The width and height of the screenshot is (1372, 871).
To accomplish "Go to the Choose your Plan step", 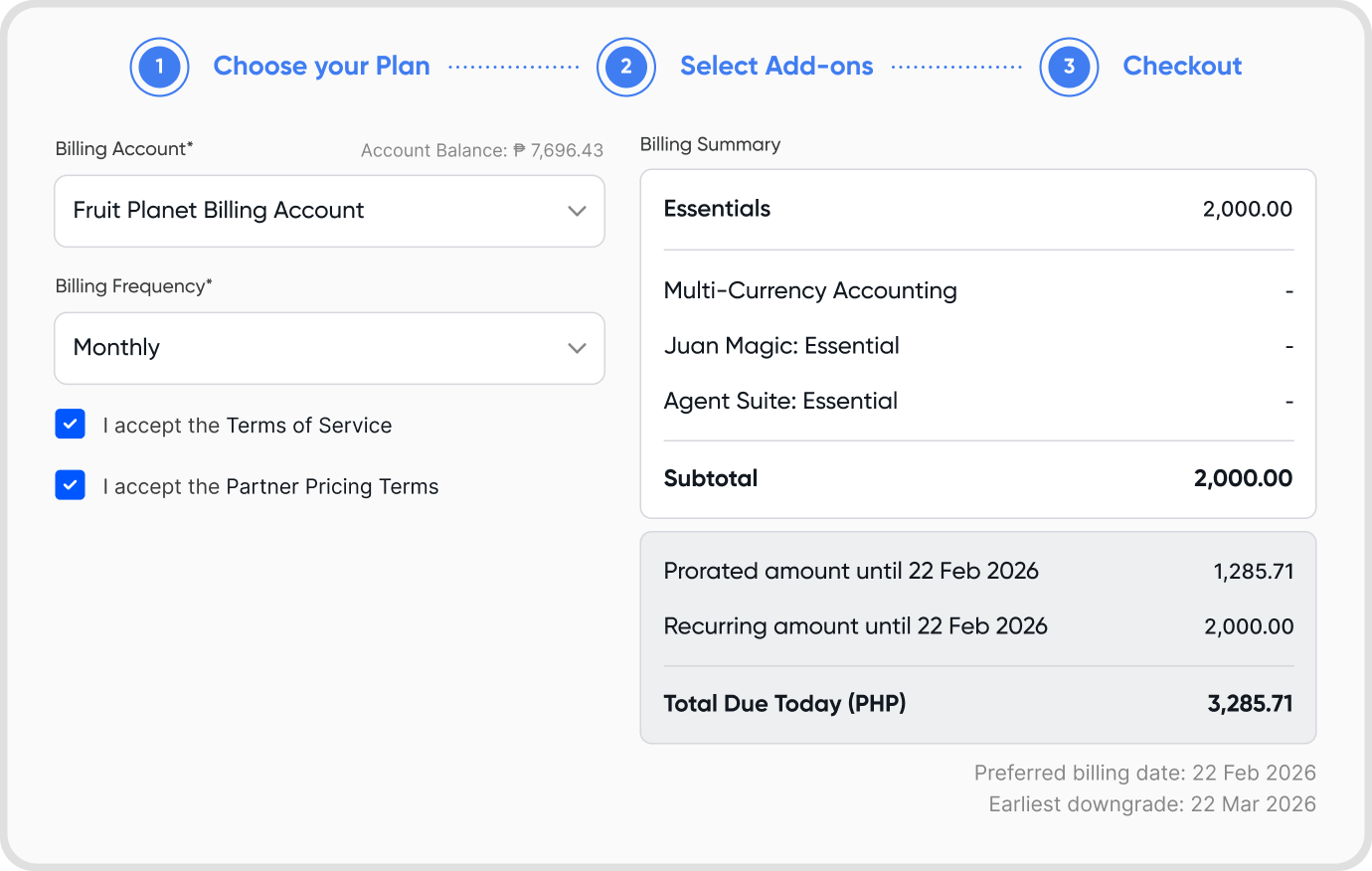I will coord(321,67).
